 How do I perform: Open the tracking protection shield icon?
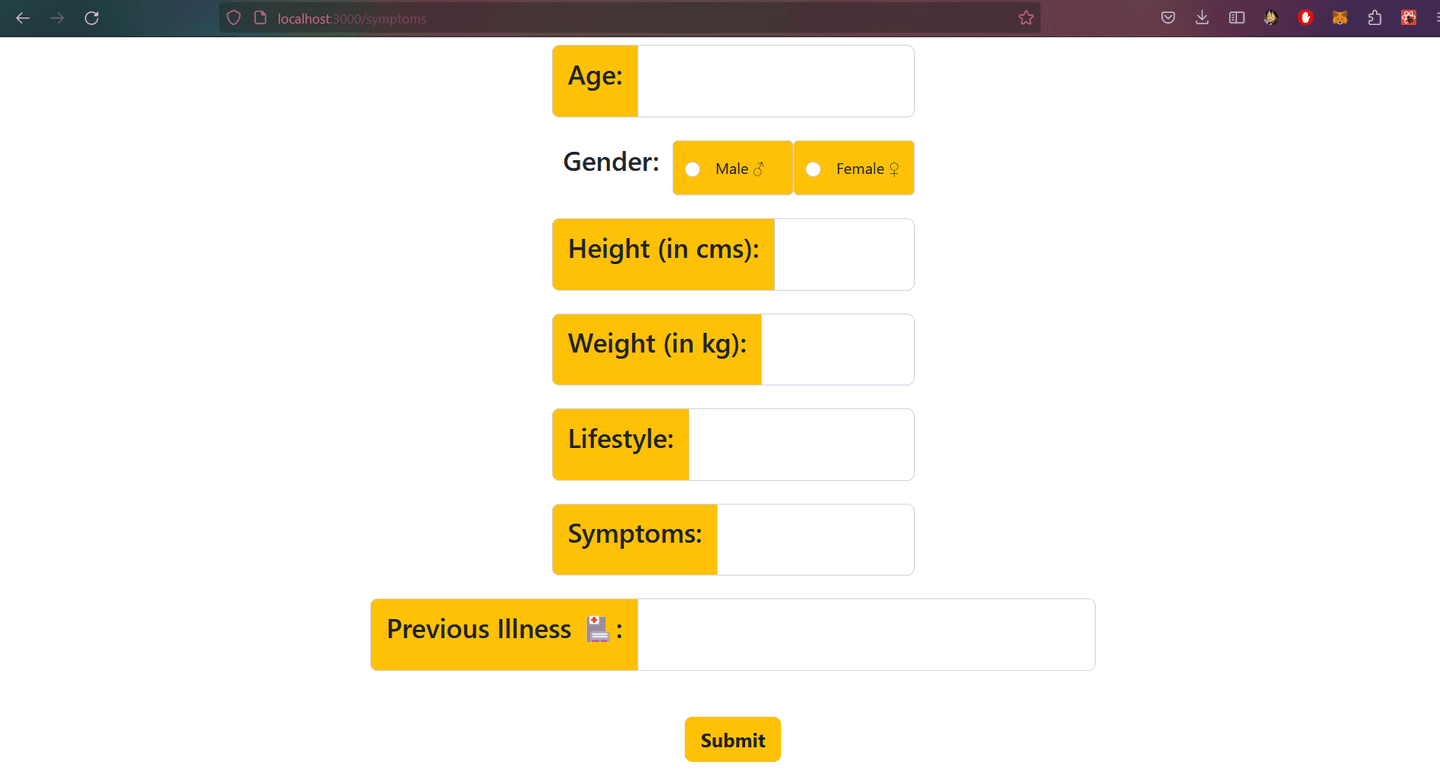[x=234, y=18]
